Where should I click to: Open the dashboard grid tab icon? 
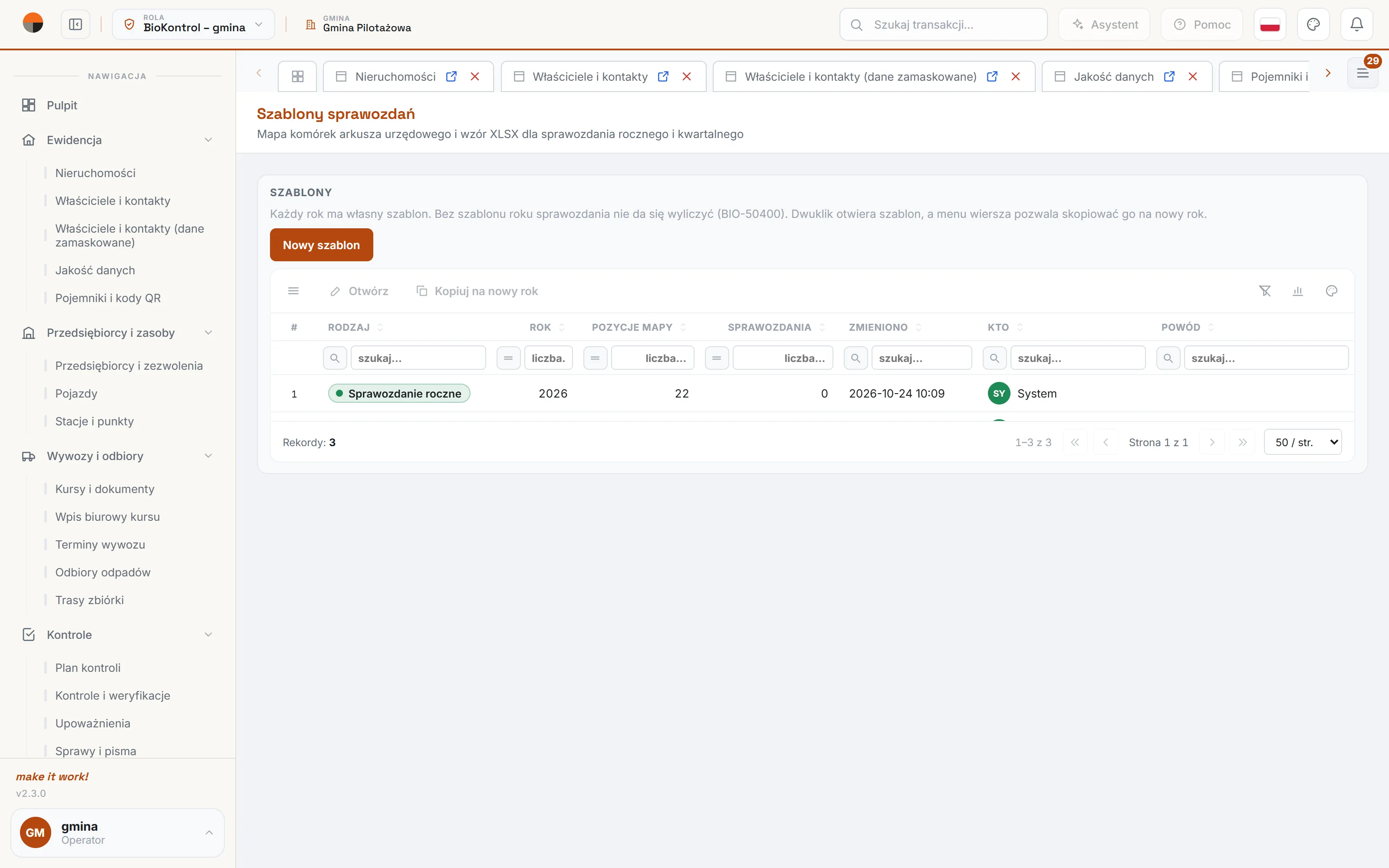pyautogui.click(x=297, y=76)
